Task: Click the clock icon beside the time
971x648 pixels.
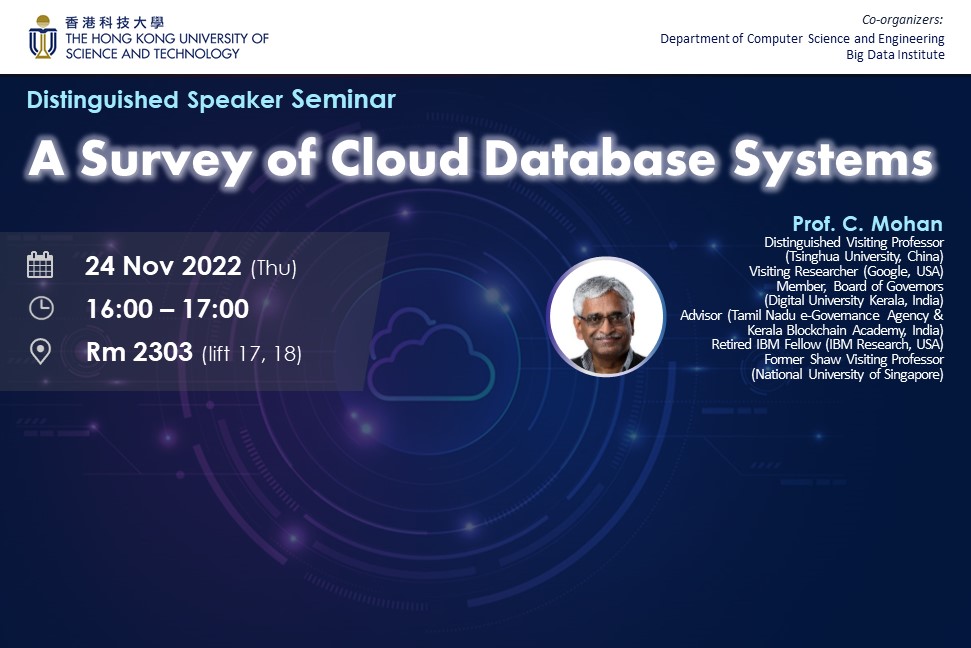Action: (x=40, y=308)
